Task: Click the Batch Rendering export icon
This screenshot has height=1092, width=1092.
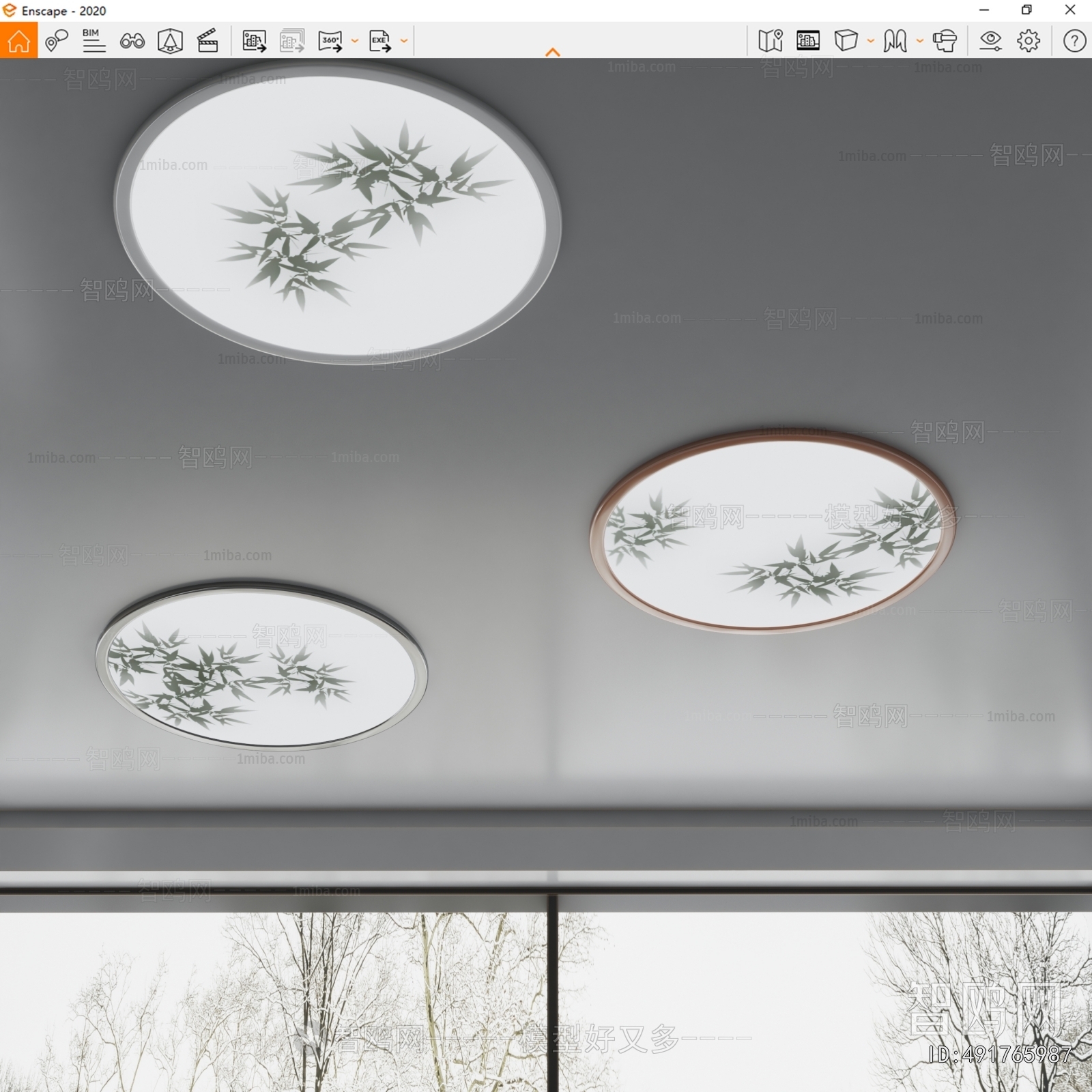Action: 292,41
